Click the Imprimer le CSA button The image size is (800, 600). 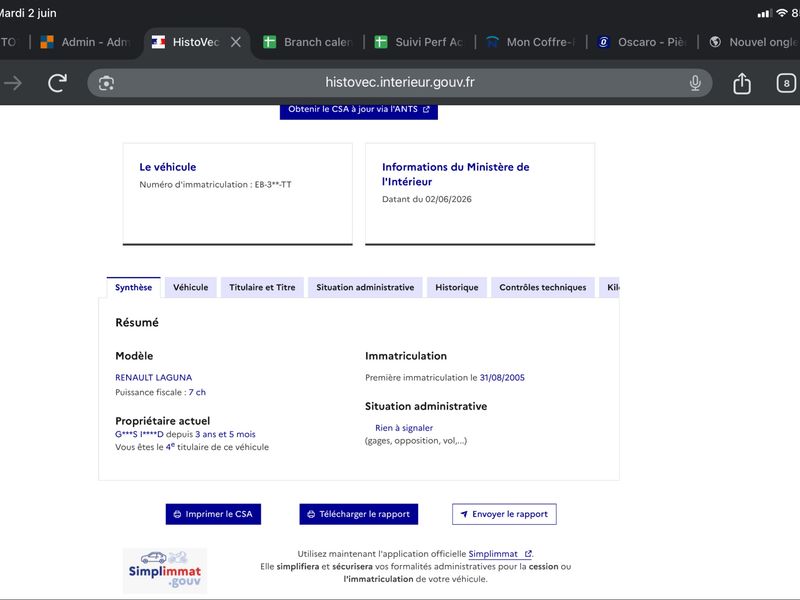[x=213, y=514]
